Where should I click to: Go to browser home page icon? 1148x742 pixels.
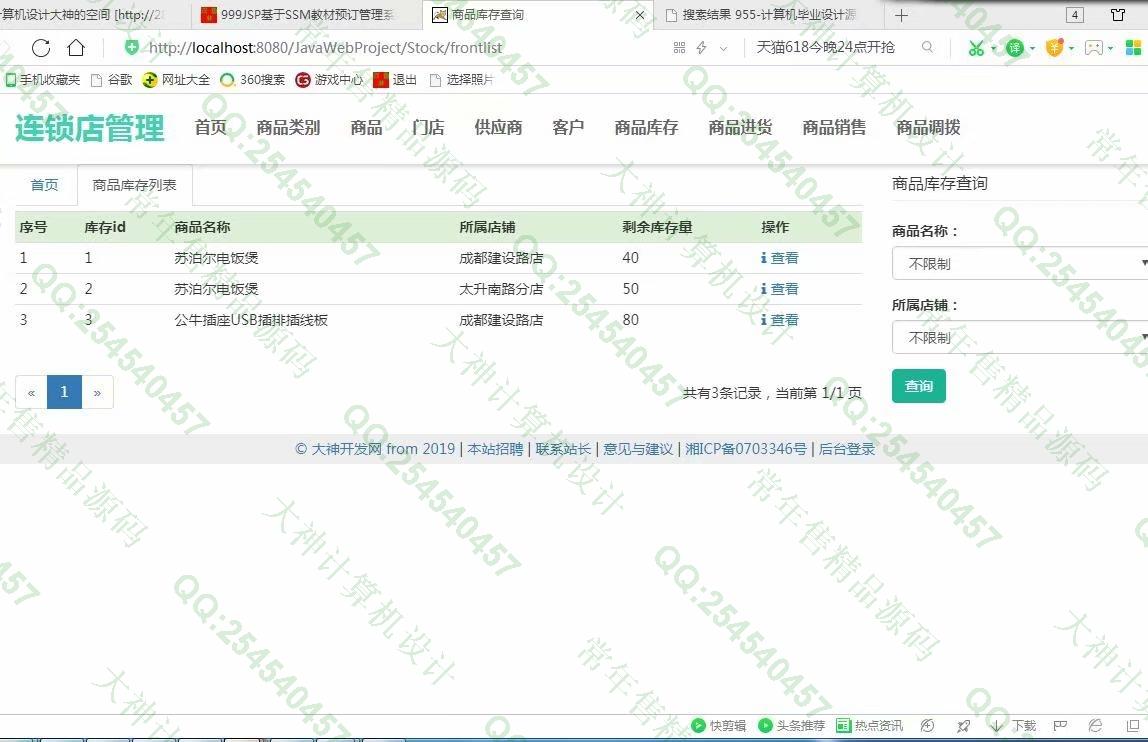pyautogui.click(x=76, y=48)
